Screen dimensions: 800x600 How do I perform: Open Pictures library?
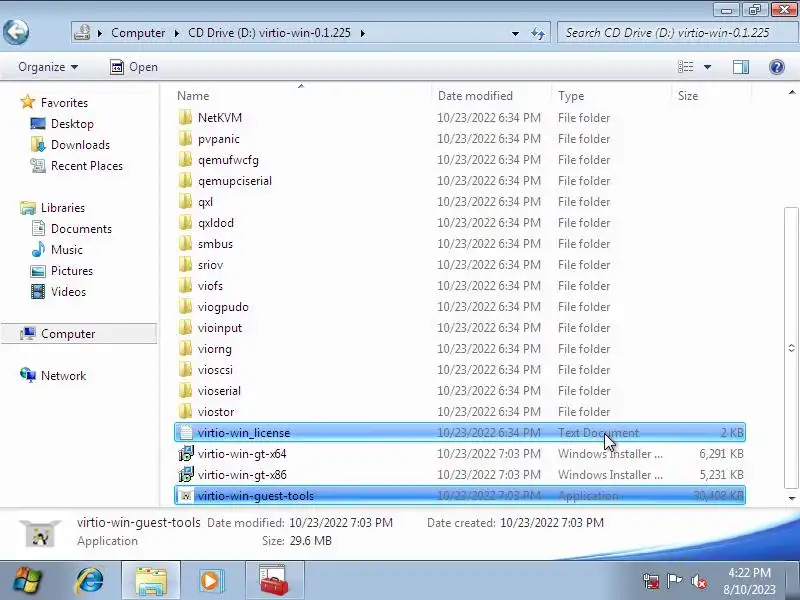62,270
